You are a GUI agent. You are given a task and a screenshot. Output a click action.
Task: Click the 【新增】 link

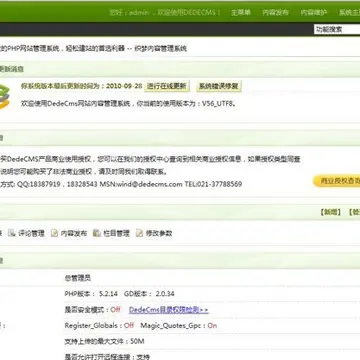(x=330, y=212)
